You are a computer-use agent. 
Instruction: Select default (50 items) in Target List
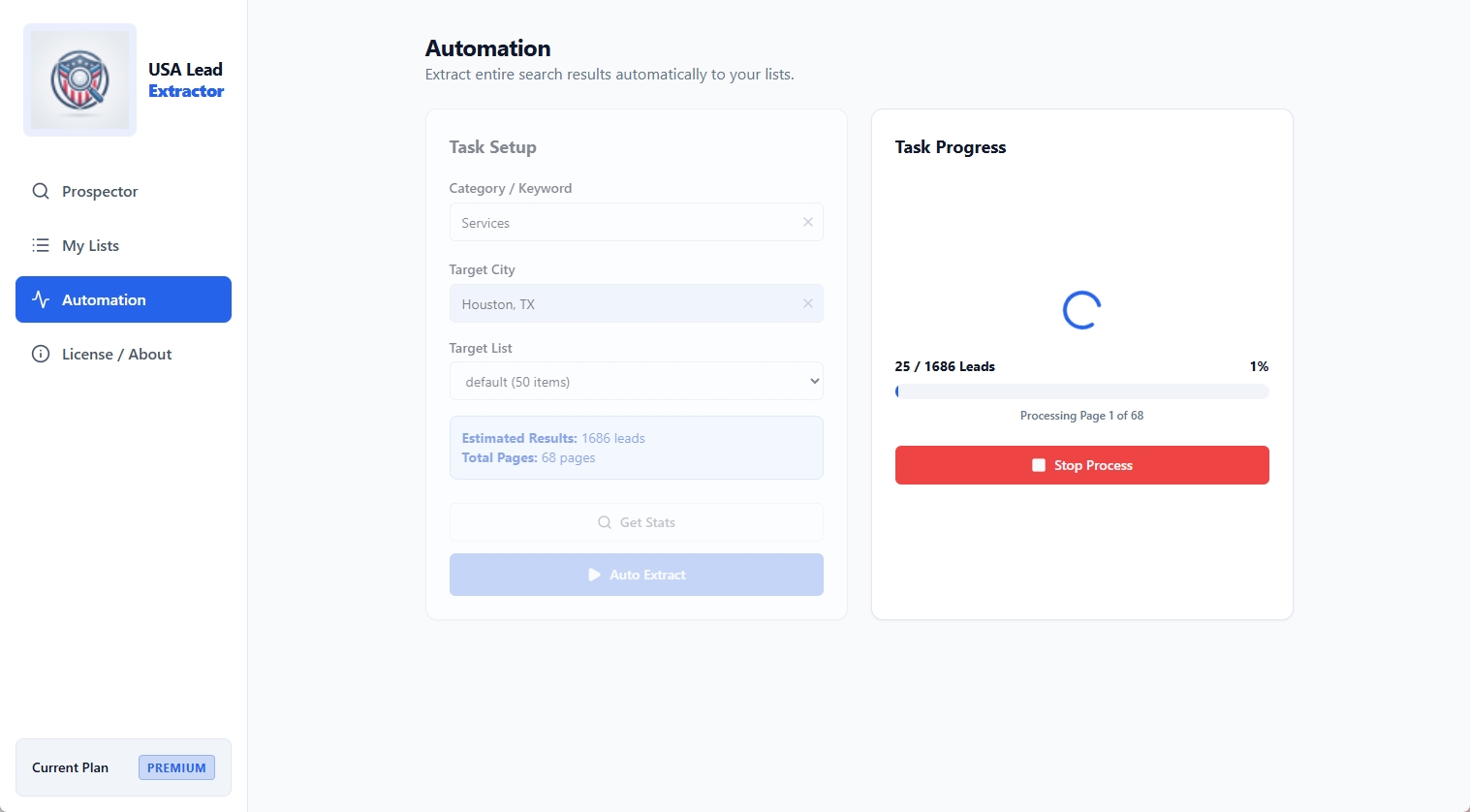(636, 381)
